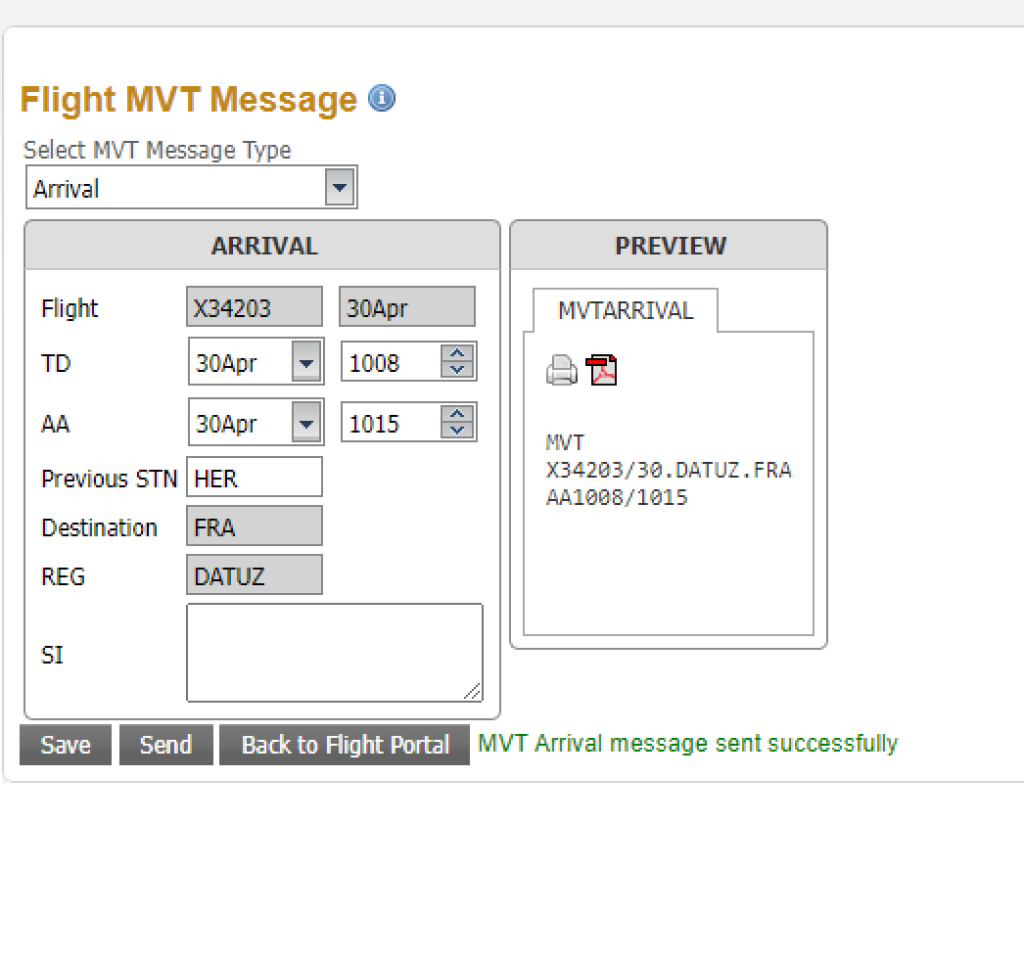Click the Previous STN input field
Image resolution: width=1024 pixels, height=961 pixels.
coord(254,478)
